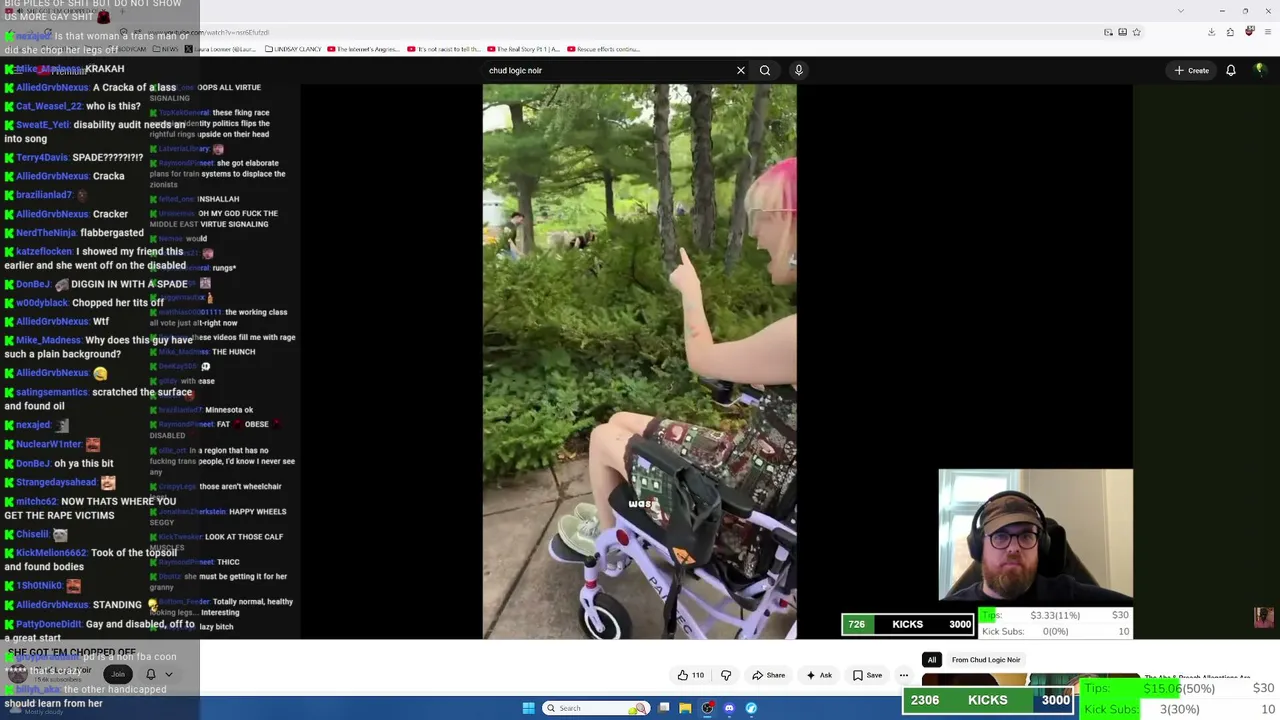
Task: Select the All filter chip
Action: tap(932, 660)
